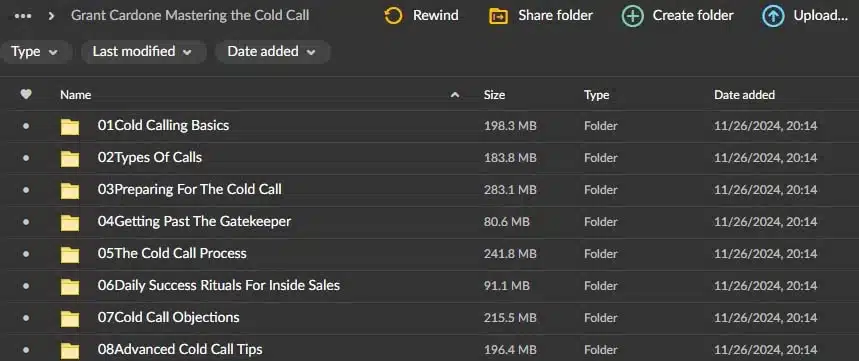Open folder 05The Cold Call Process
The height and width of the screenshot is (361, 859).
pos(172,253)
